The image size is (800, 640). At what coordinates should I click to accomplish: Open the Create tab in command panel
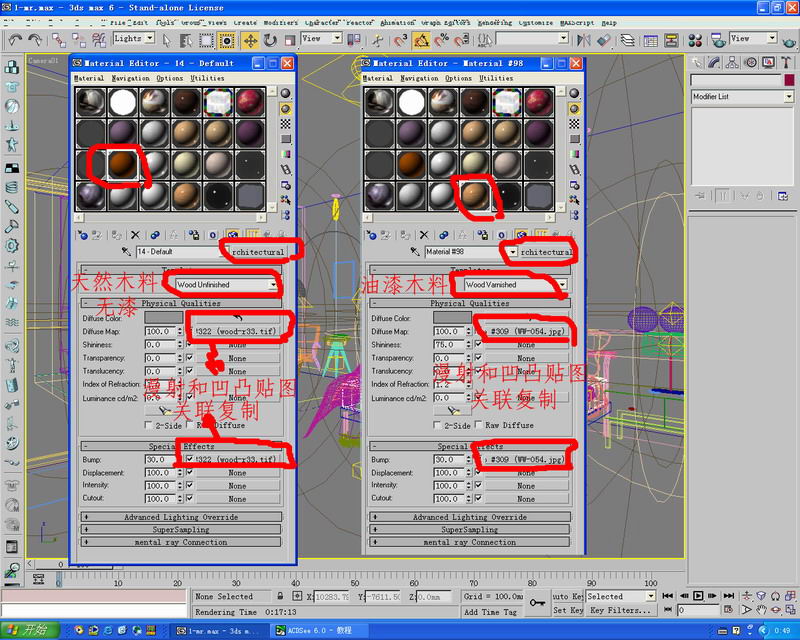(696, 63)
